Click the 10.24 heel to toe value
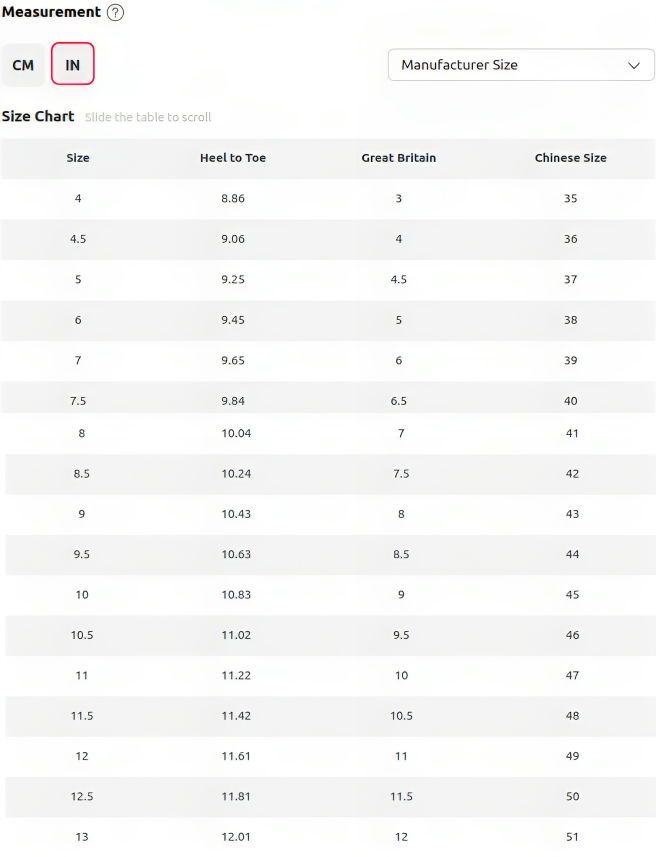The height and width of the screenshot is (857, 656). [236, 474]
